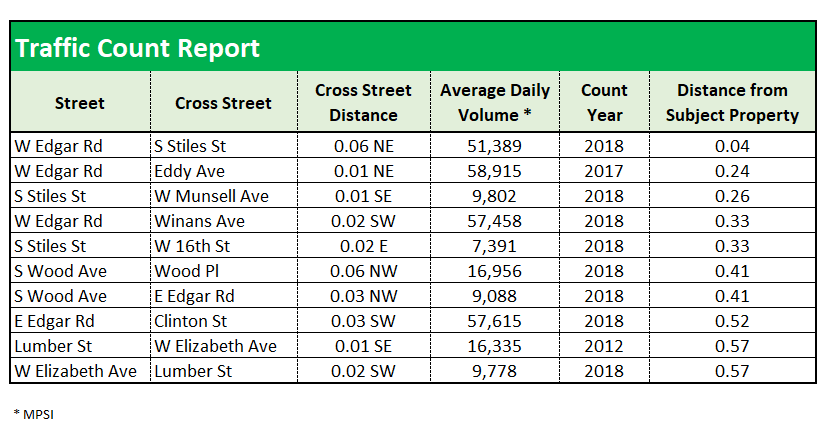Viewport: 831px width, 428px height.
Task: Click the 0.04 distance cell
Action: (739, 146)
